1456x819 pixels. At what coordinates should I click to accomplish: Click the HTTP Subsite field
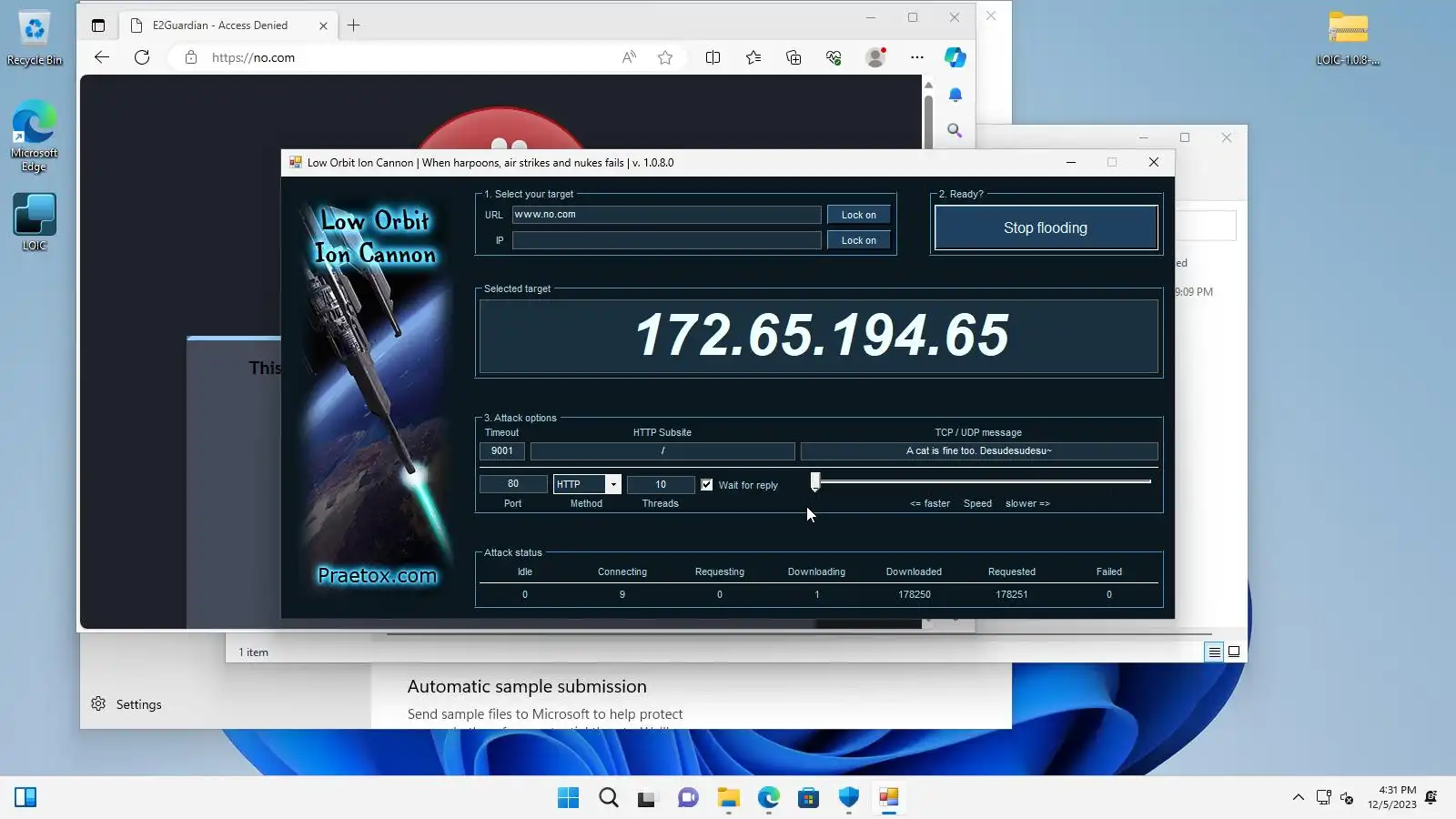[x=662, y=451]
